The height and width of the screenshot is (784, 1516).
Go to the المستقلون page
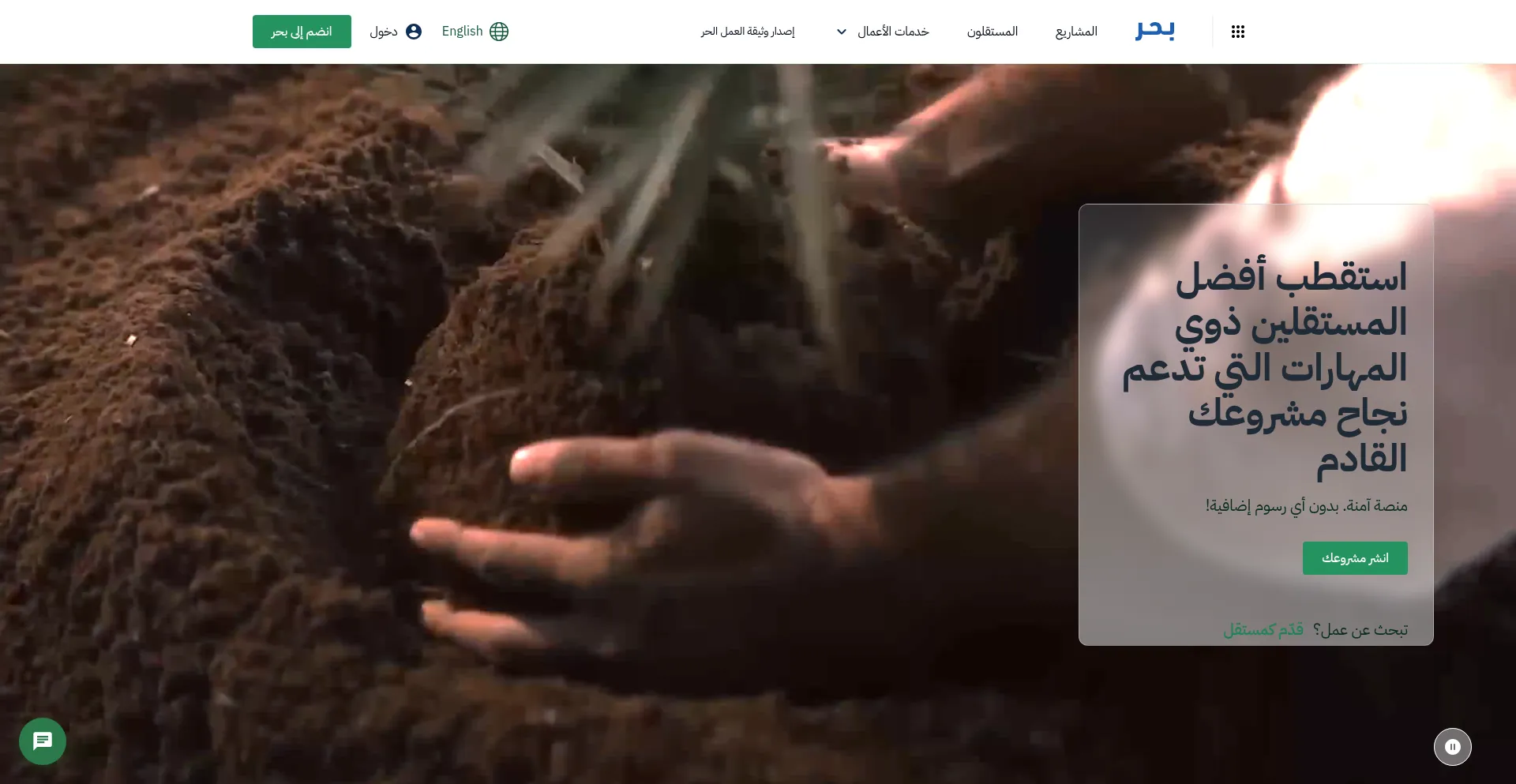tap(993, 32)
